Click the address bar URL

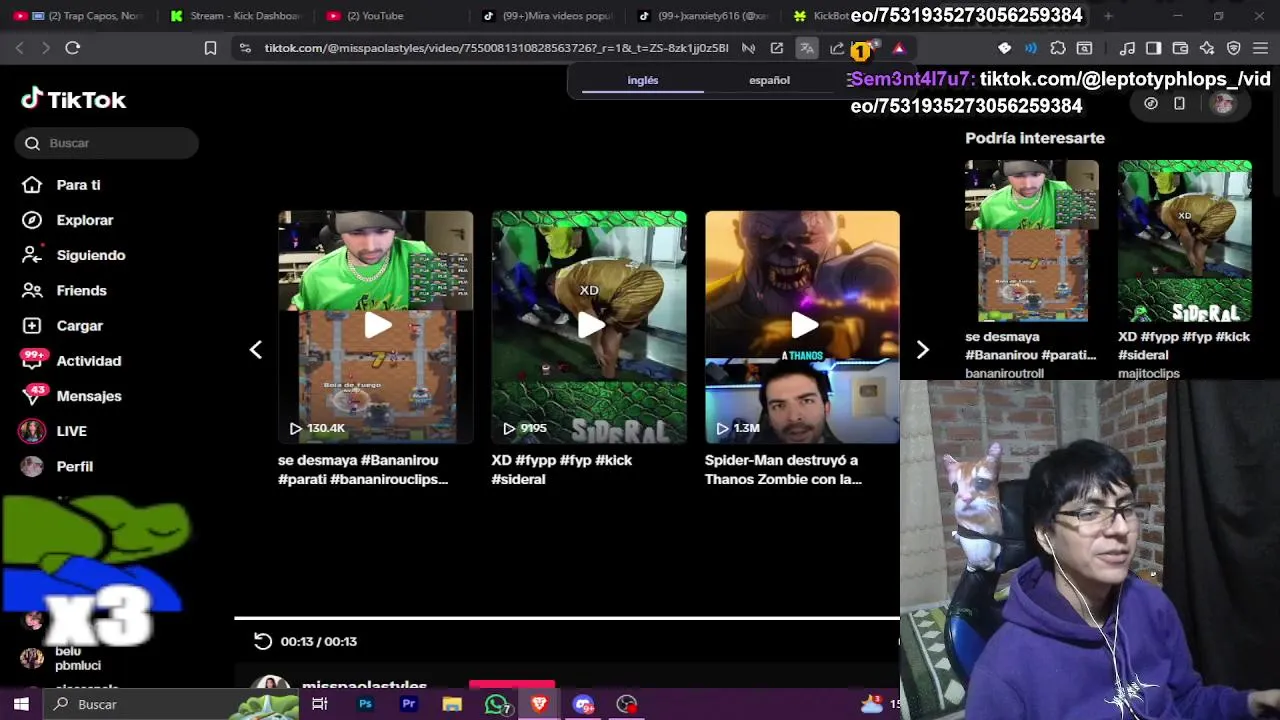(x=496, y=48)
